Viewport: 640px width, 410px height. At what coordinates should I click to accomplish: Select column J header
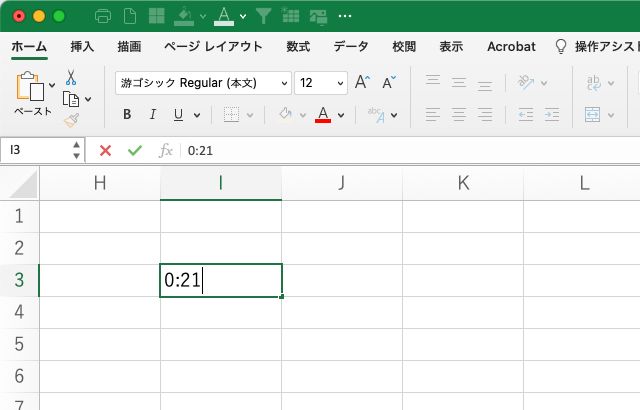342,182
